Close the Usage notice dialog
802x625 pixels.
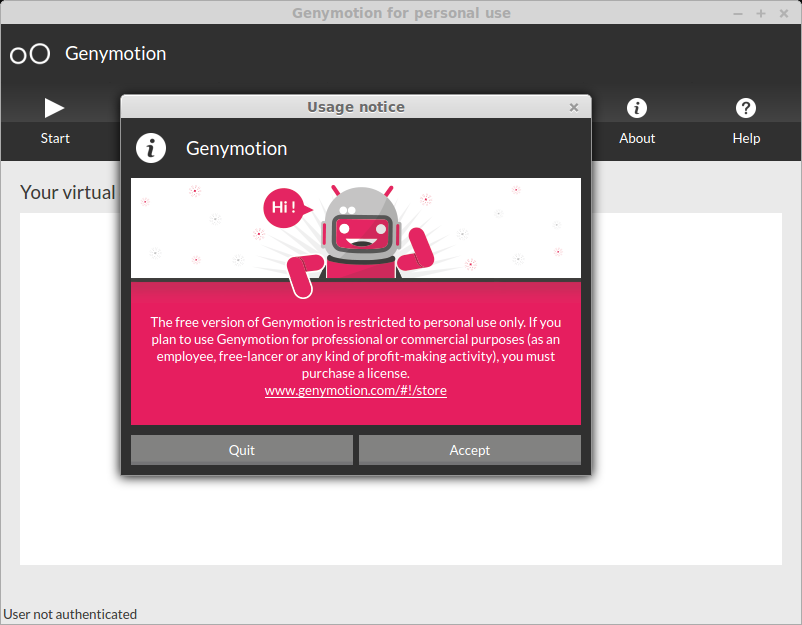[x=574, y=107]
